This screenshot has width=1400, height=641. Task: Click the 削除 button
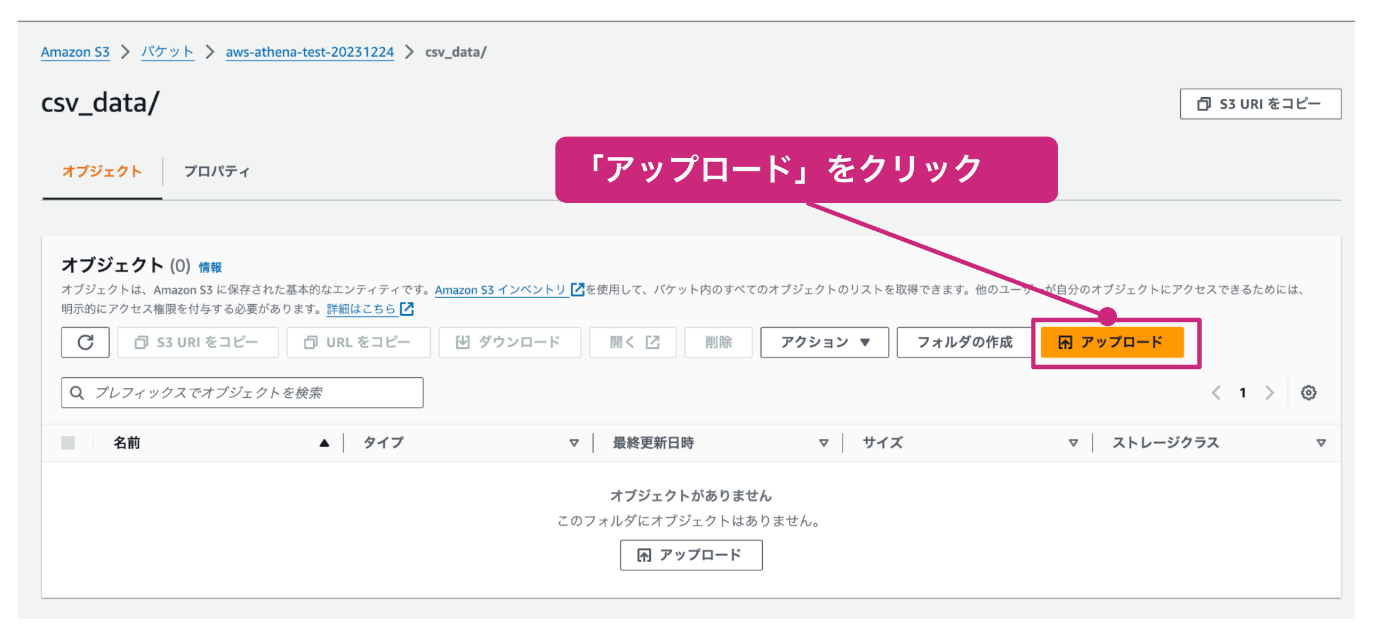[719, 342]
